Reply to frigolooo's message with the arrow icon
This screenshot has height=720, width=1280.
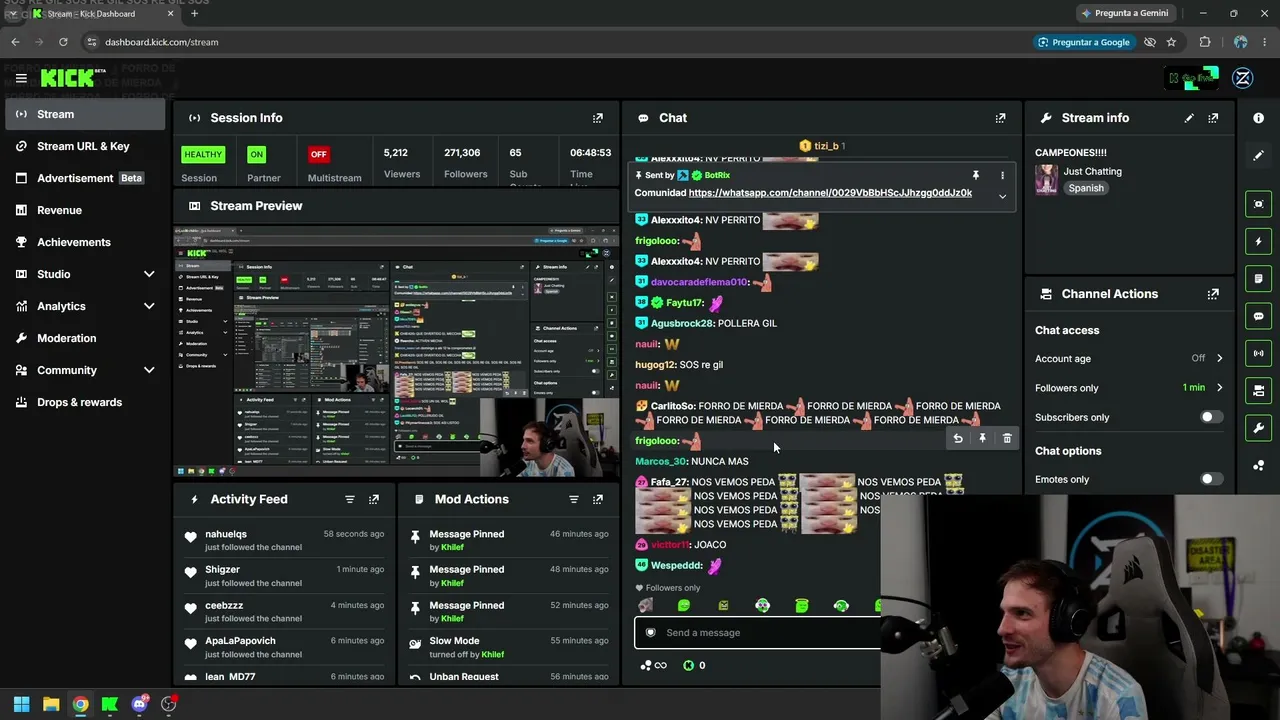[958, 439]
